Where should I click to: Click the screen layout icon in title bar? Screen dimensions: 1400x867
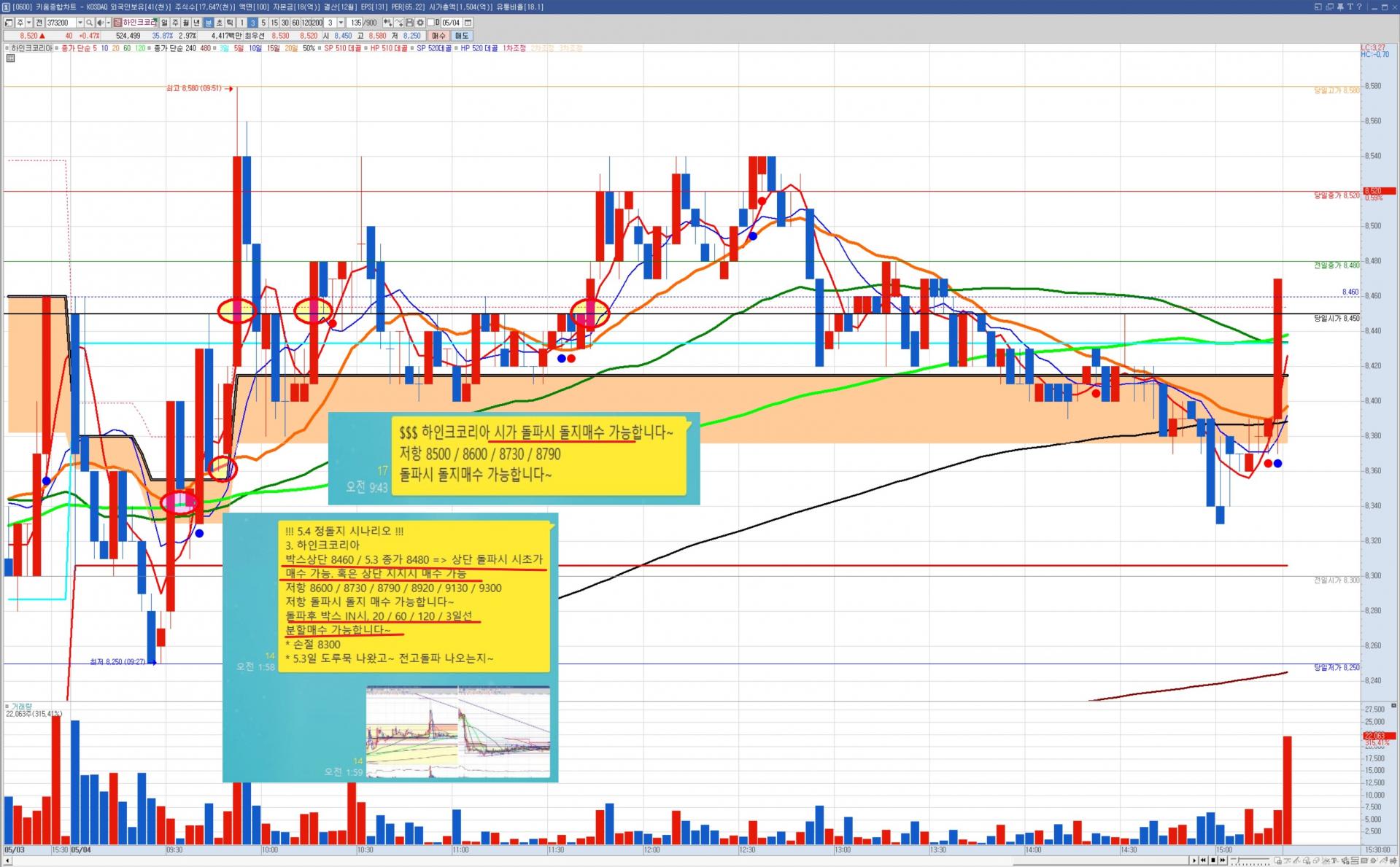tap(1318, 7)
